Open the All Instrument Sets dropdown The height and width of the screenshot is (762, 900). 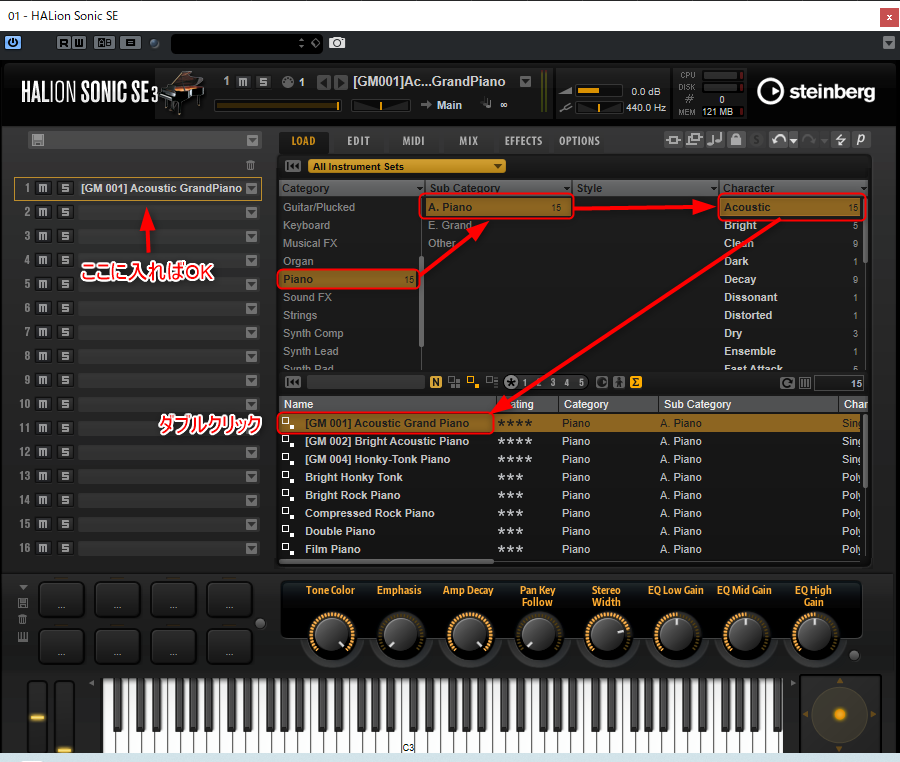point(406,166)
